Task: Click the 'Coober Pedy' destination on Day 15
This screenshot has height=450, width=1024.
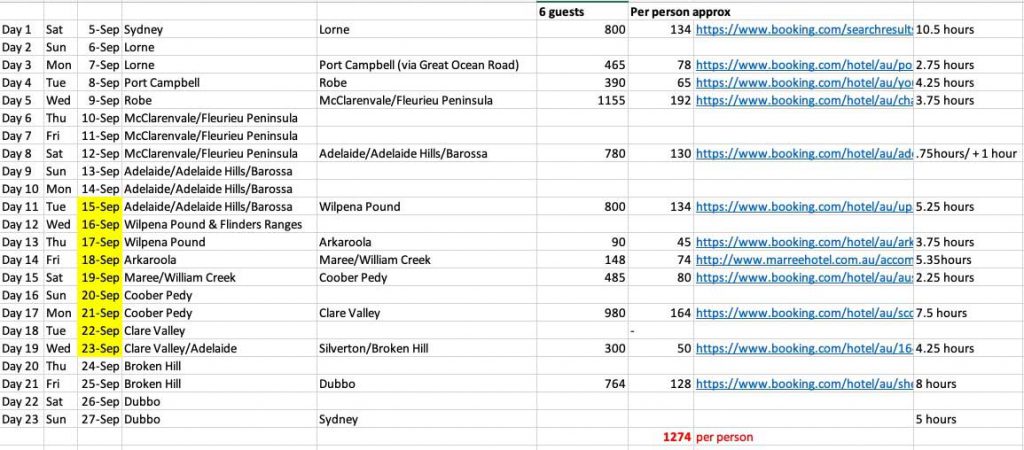Action: 353,278
